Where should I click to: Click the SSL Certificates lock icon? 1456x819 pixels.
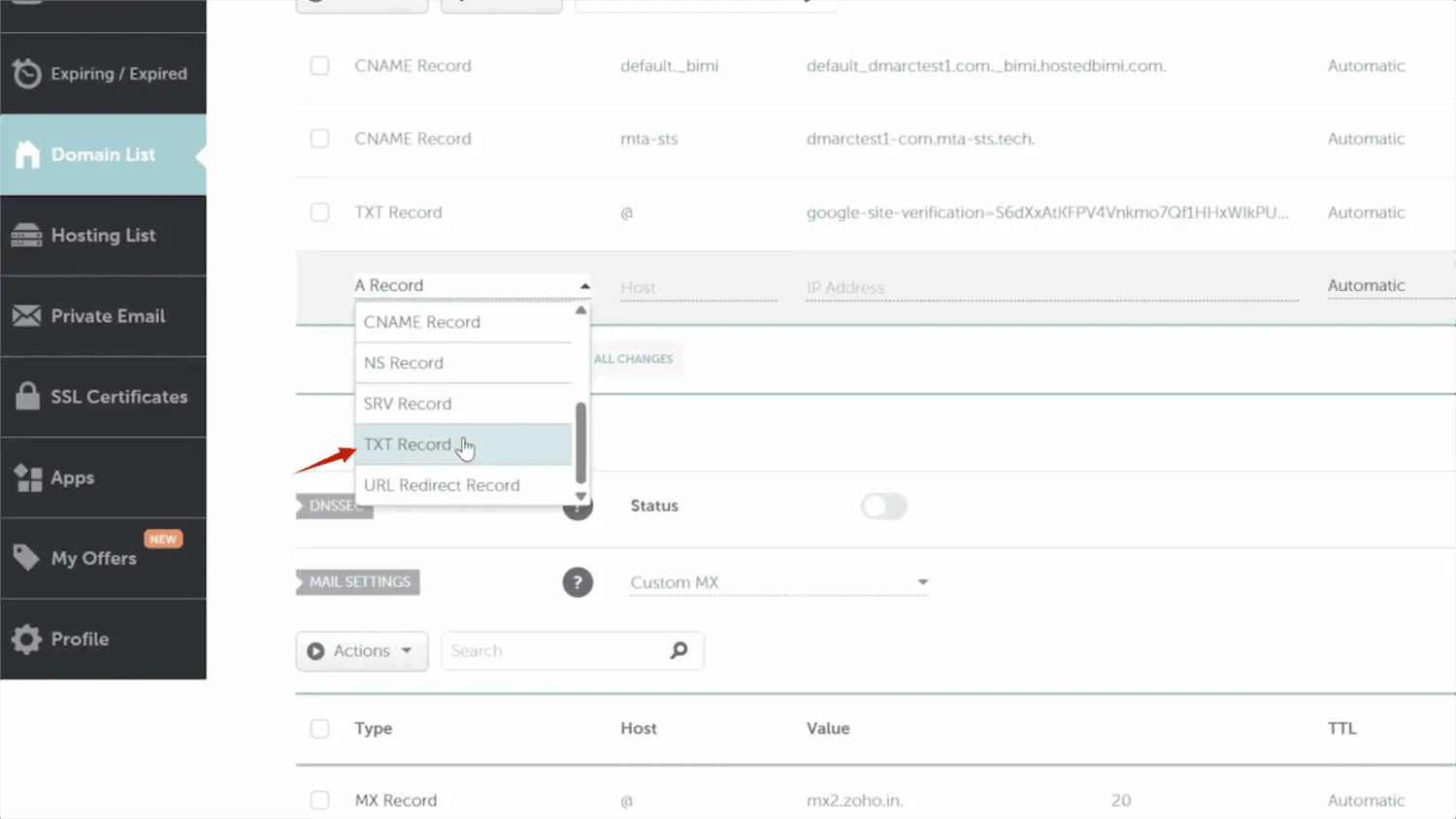pos(27,396)
